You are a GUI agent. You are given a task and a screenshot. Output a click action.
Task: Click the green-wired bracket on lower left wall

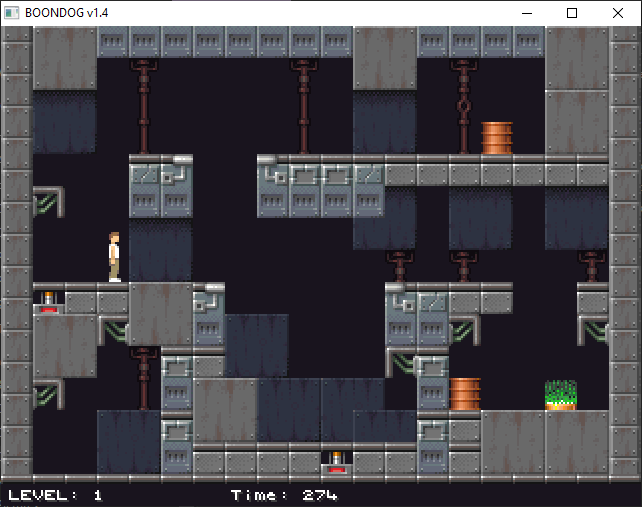tap(48, 394)
